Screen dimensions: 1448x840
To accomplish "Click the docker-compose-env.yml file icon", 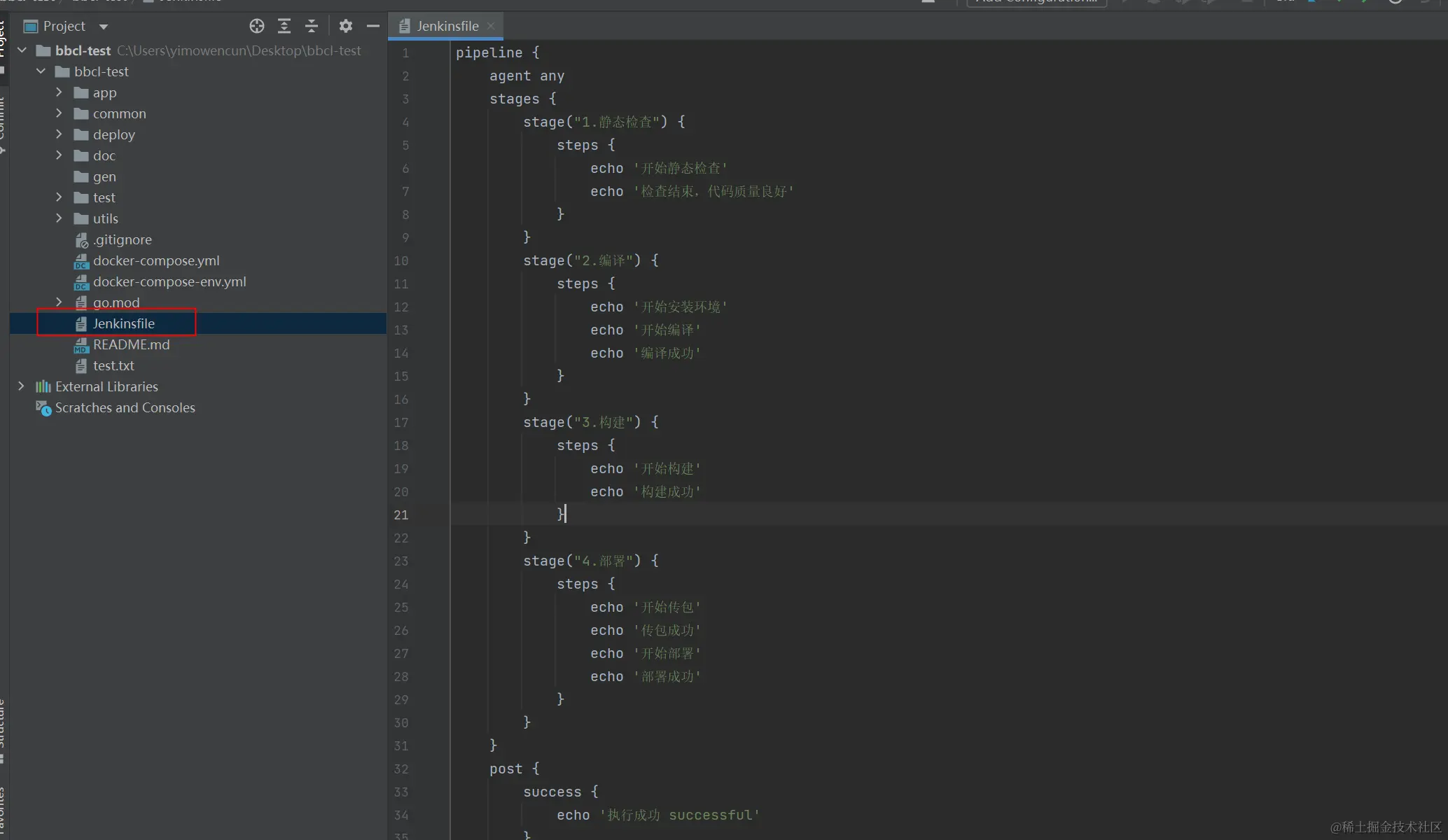I will pyautogui.click(x=81, y=282).
